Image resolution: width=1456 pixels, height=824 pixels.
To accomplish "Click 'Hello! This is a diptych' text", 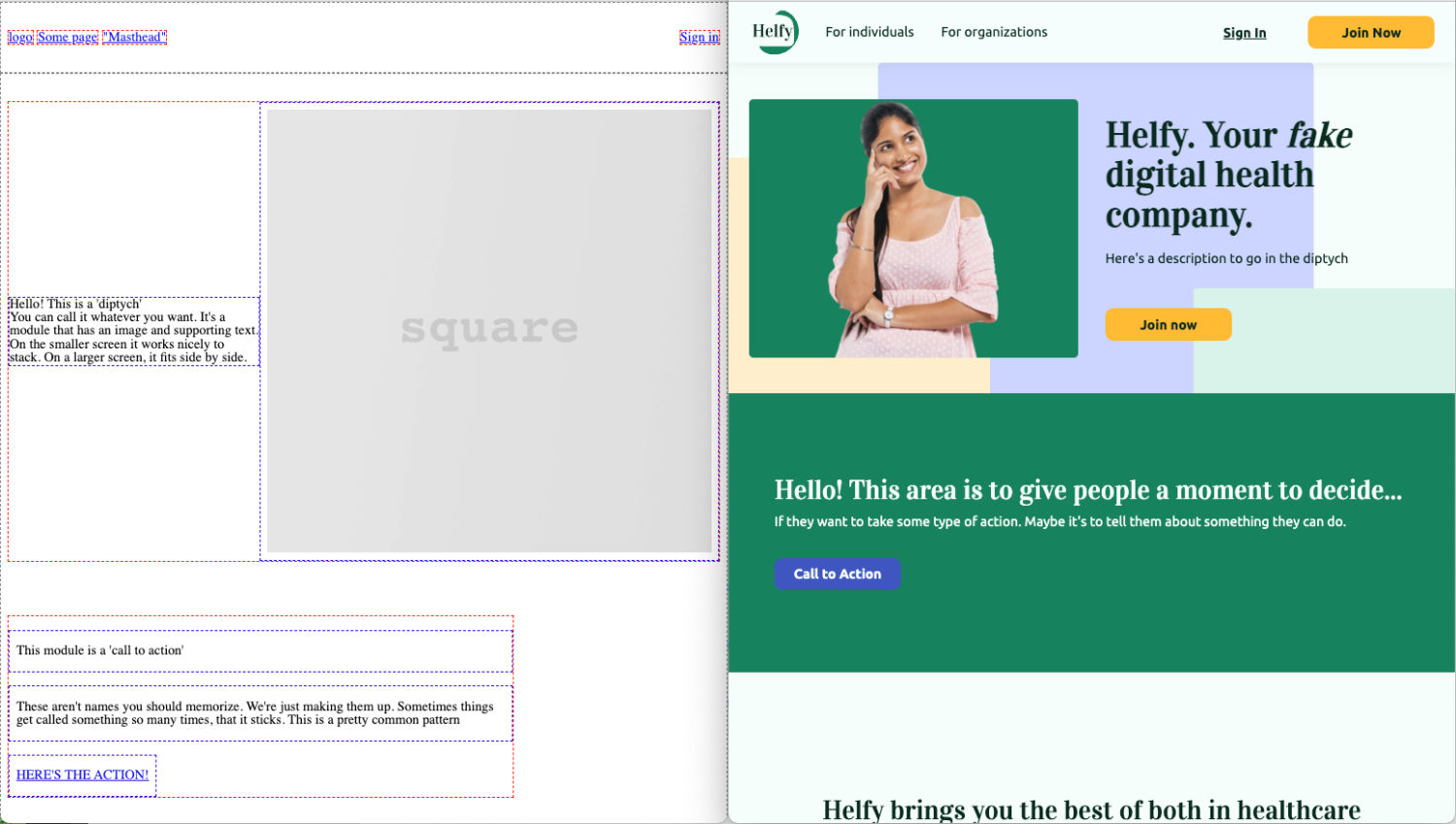I will (75, 304).
